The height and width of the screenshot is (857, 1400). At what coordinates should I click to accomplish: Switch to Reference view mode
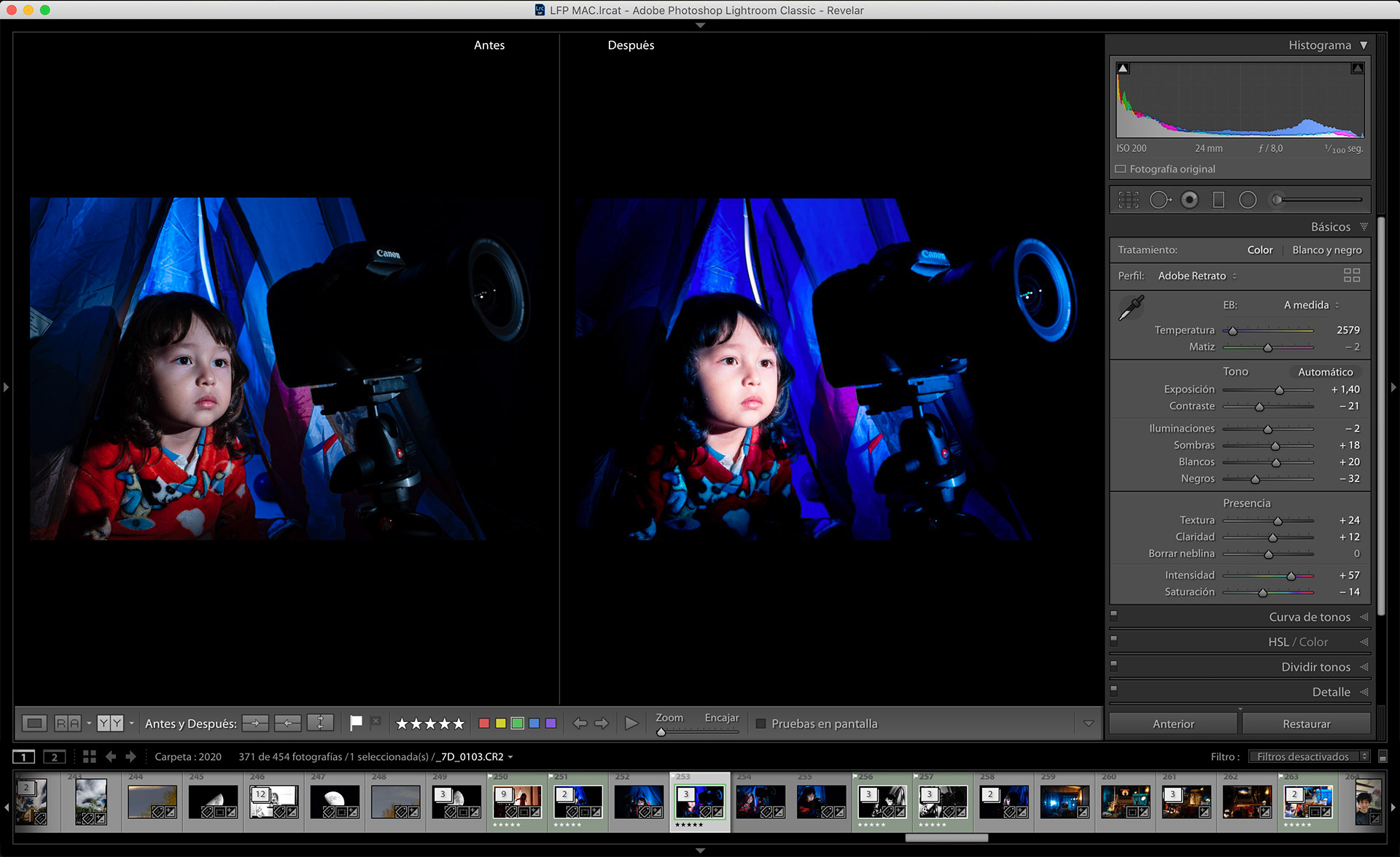click(68, 723)
